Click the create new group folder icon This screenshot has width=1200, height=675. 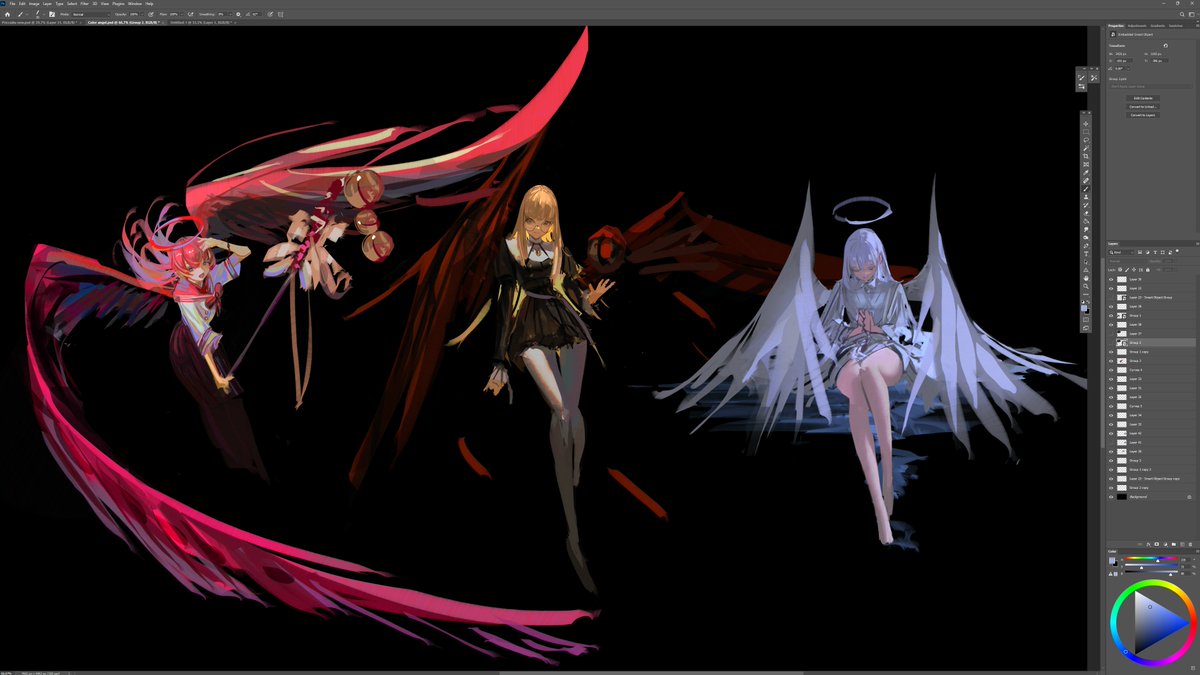(x=1174, y=544)
